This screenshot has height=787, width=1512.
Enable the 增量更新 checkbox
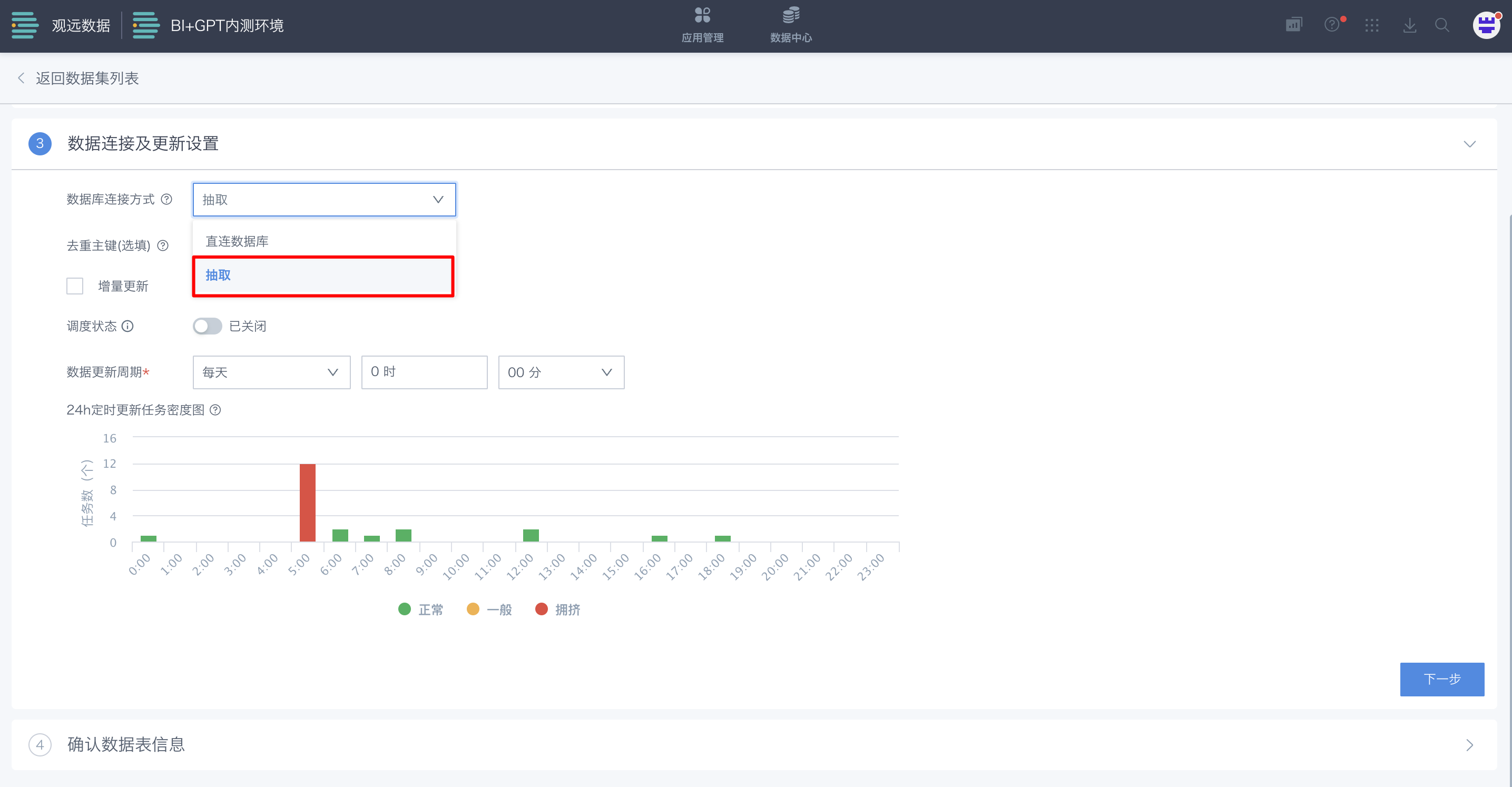point(74,286)
